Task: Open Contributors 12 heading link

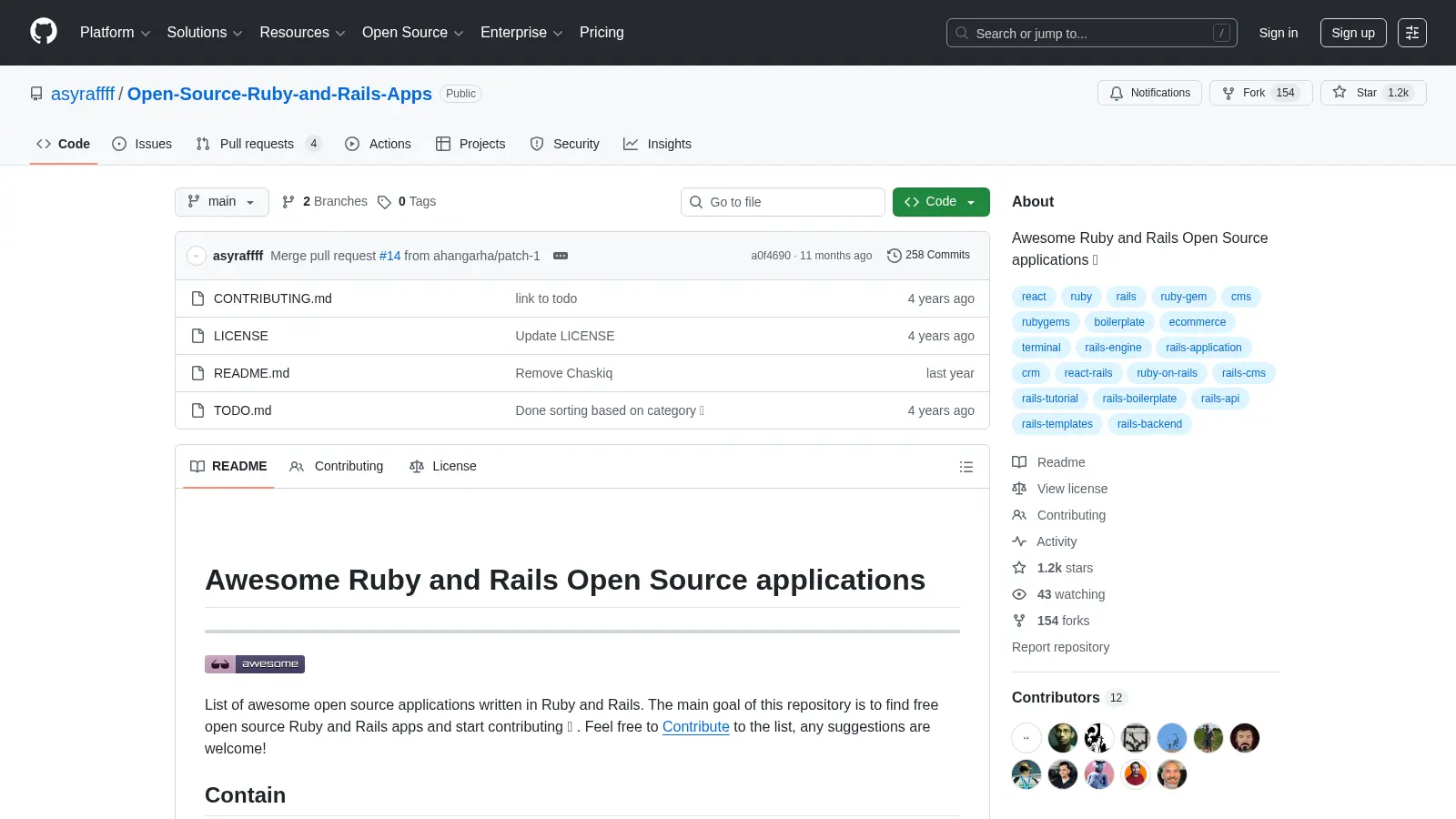Action: pyautogui.click(x=1069, y=698)
